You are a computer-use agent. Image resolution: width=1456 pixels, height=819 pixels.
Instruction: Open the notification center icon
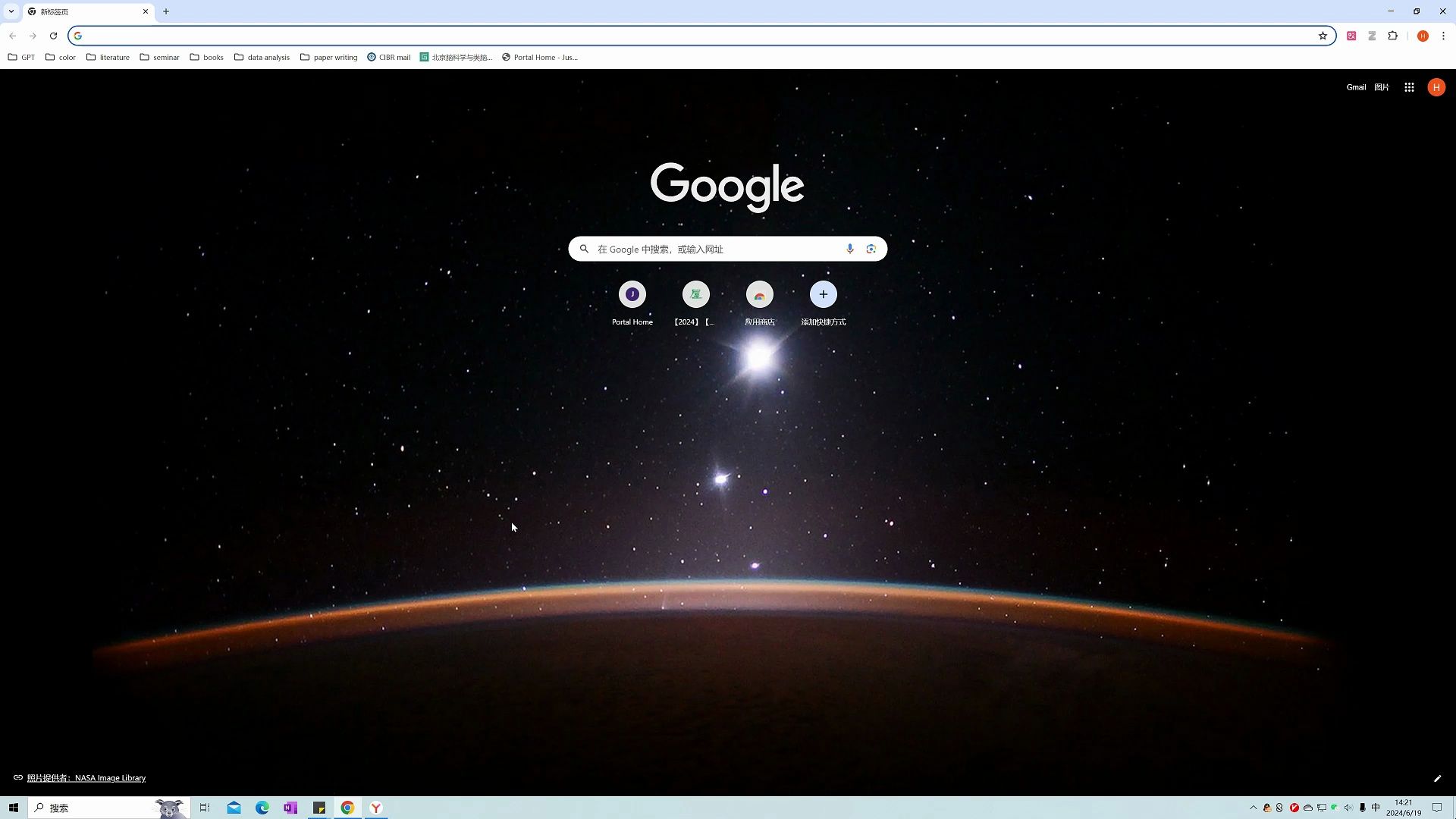coord(1437,808)
